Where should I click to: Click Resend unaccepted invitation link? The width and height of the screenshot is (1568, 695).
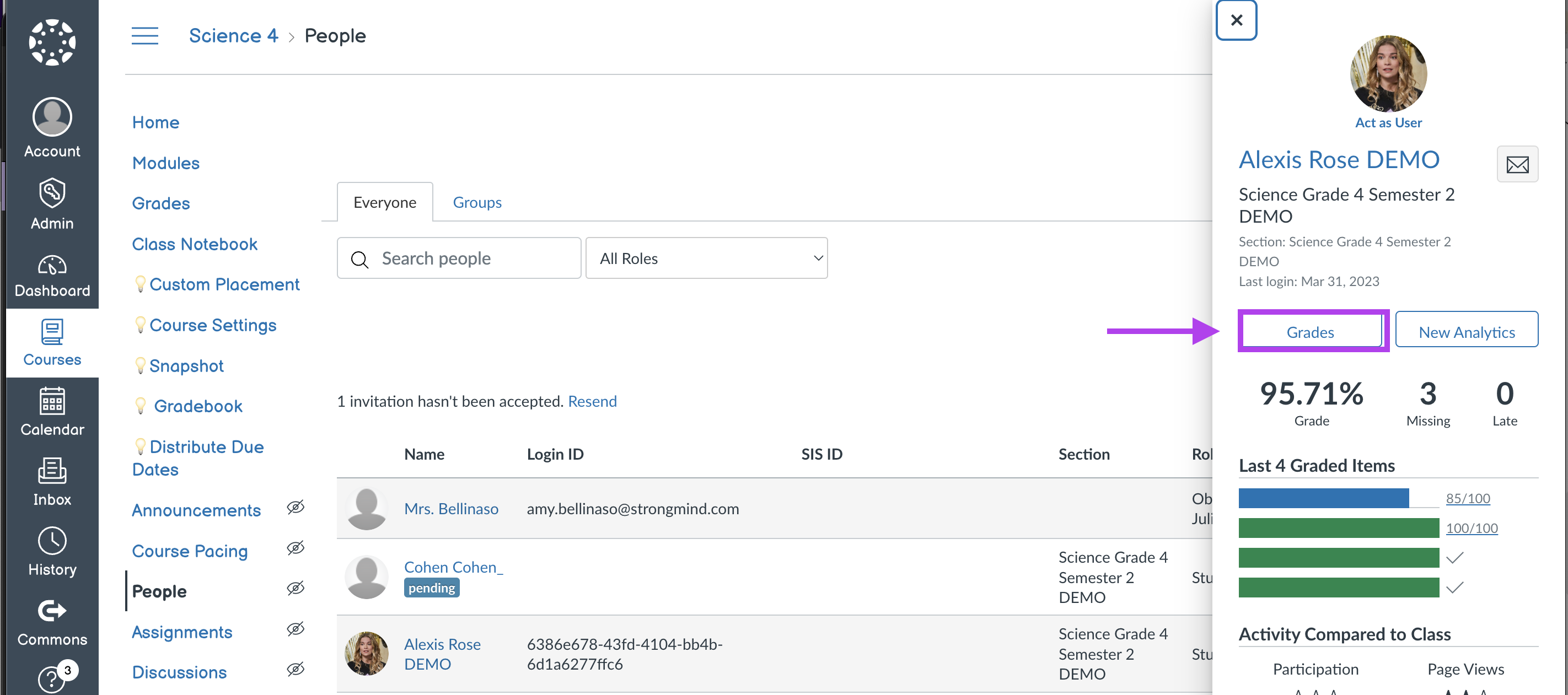(x=592, y=401)
